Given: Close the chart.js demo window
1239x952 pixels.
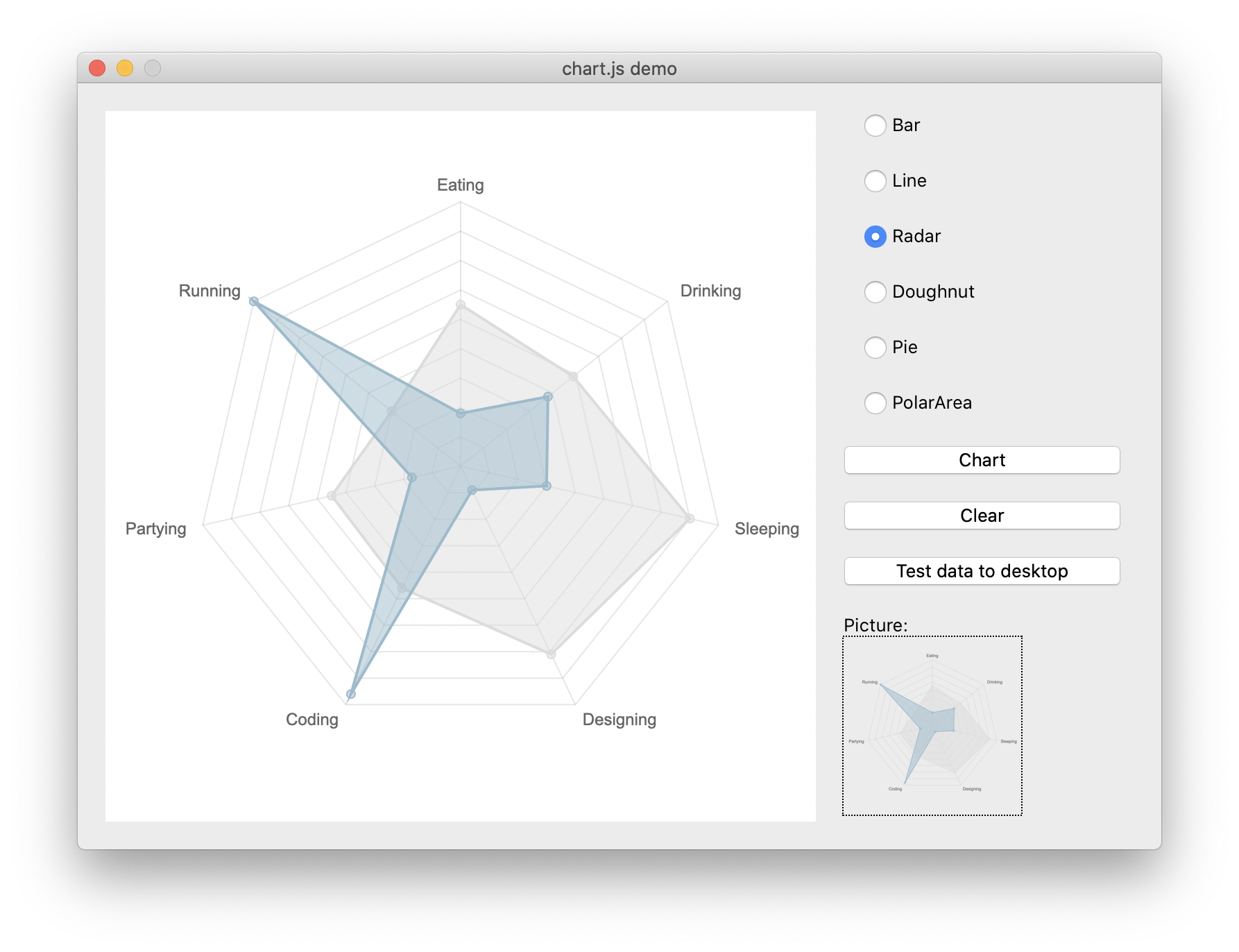Looking at the screenshot, I should [97, 68].
